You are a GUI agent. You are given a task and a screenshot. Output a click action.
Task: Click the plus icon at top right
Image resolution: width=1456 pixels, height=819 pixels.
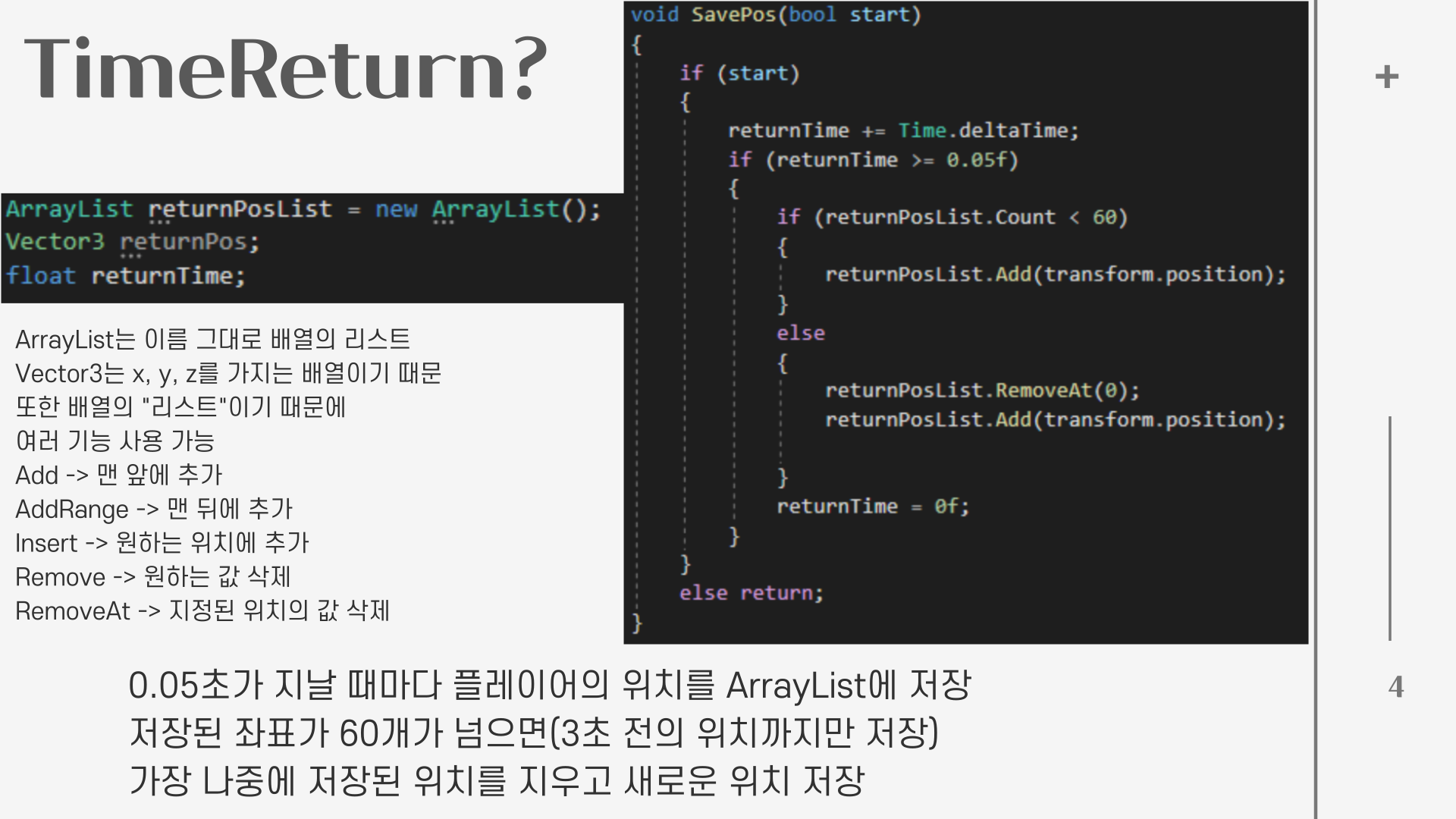tap(1386, 77)
